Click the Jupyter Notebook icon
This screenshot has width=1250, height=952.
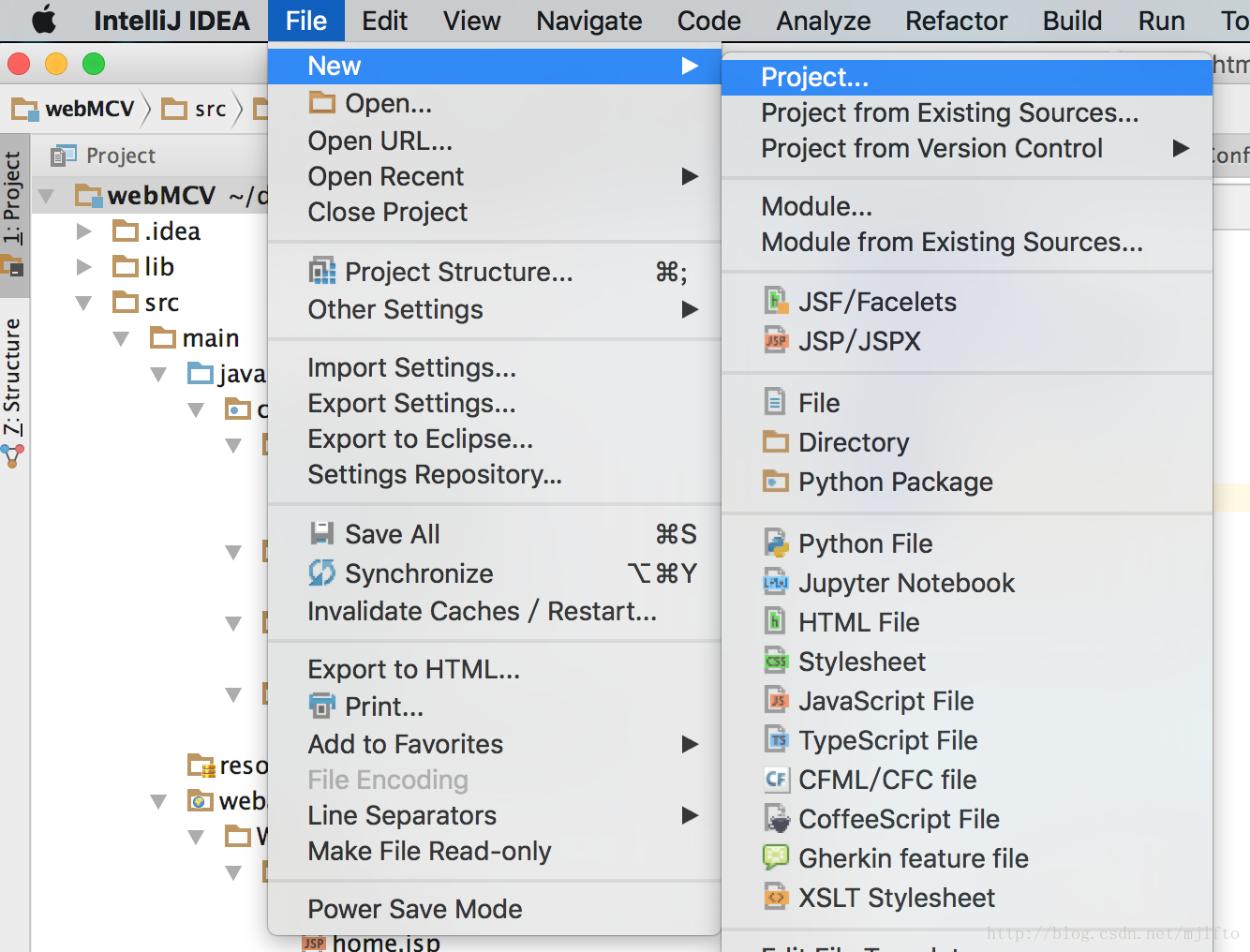(x=775, y=582)
